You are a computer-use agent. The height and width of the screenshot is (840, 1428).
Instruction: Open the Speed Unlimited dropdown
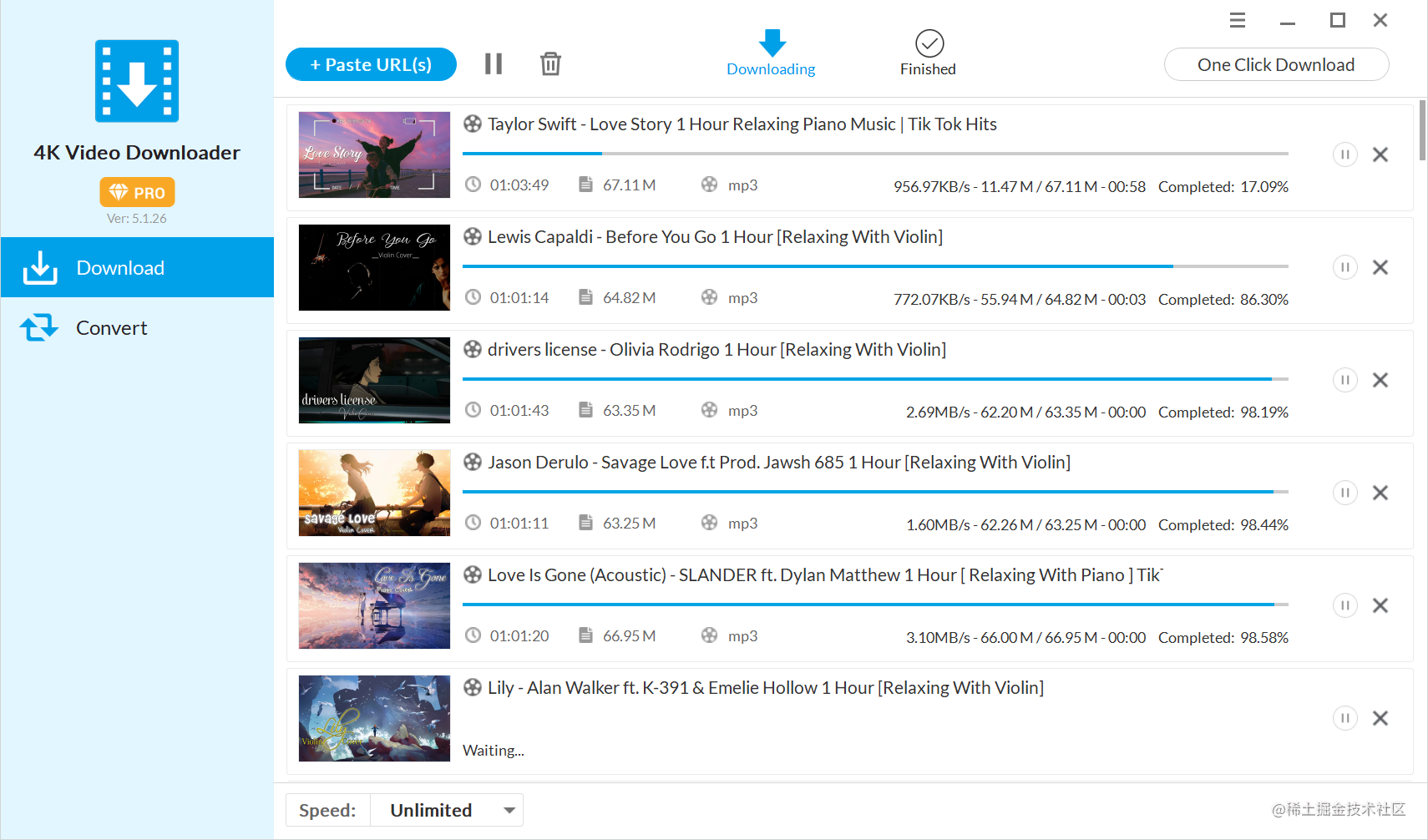447,810
